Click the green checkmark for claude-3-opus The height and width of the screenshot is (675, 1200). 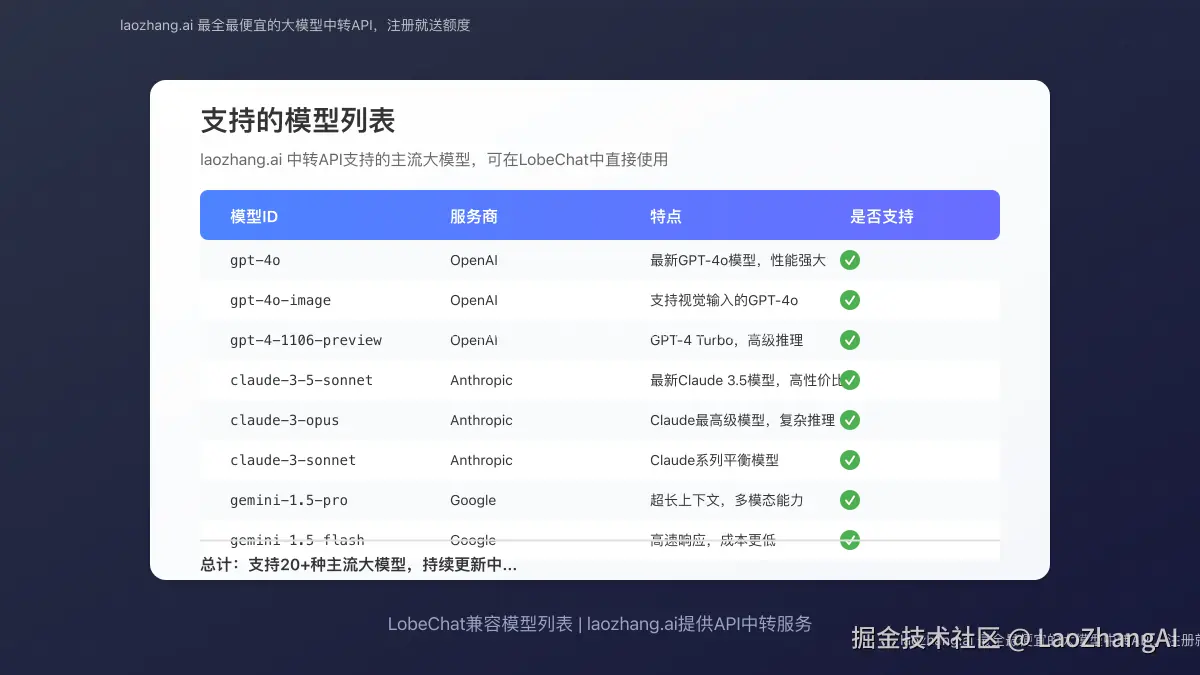tap(850, 420)
